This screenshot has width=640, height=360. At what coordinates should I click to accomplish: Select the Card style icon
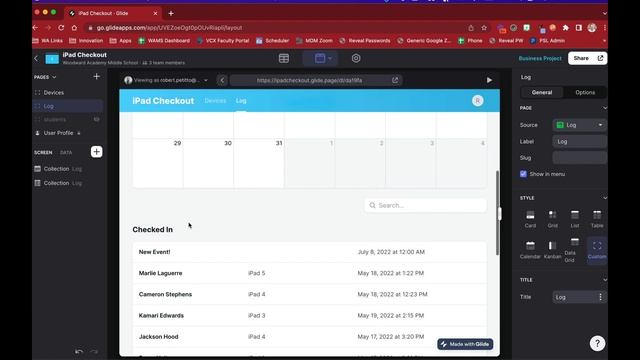tap(530, 219)
